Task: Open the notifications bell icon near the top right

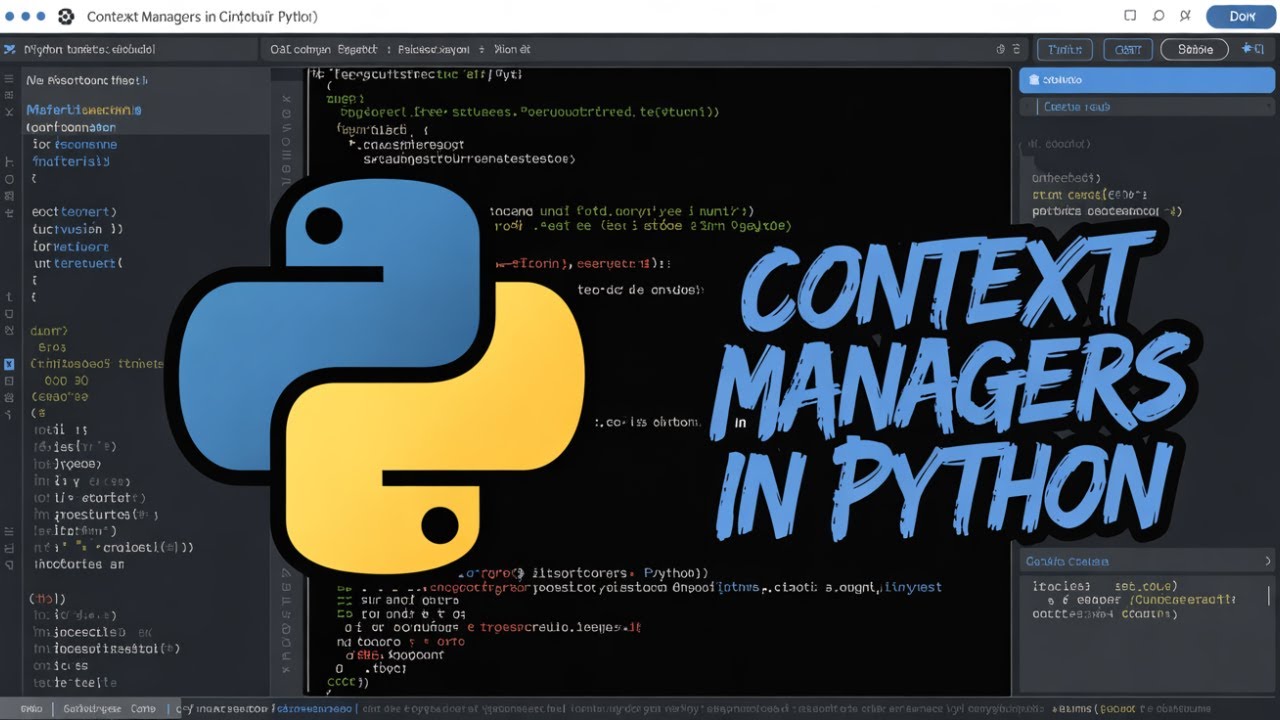Action: pyautogui.click(x=1186, y=15)
